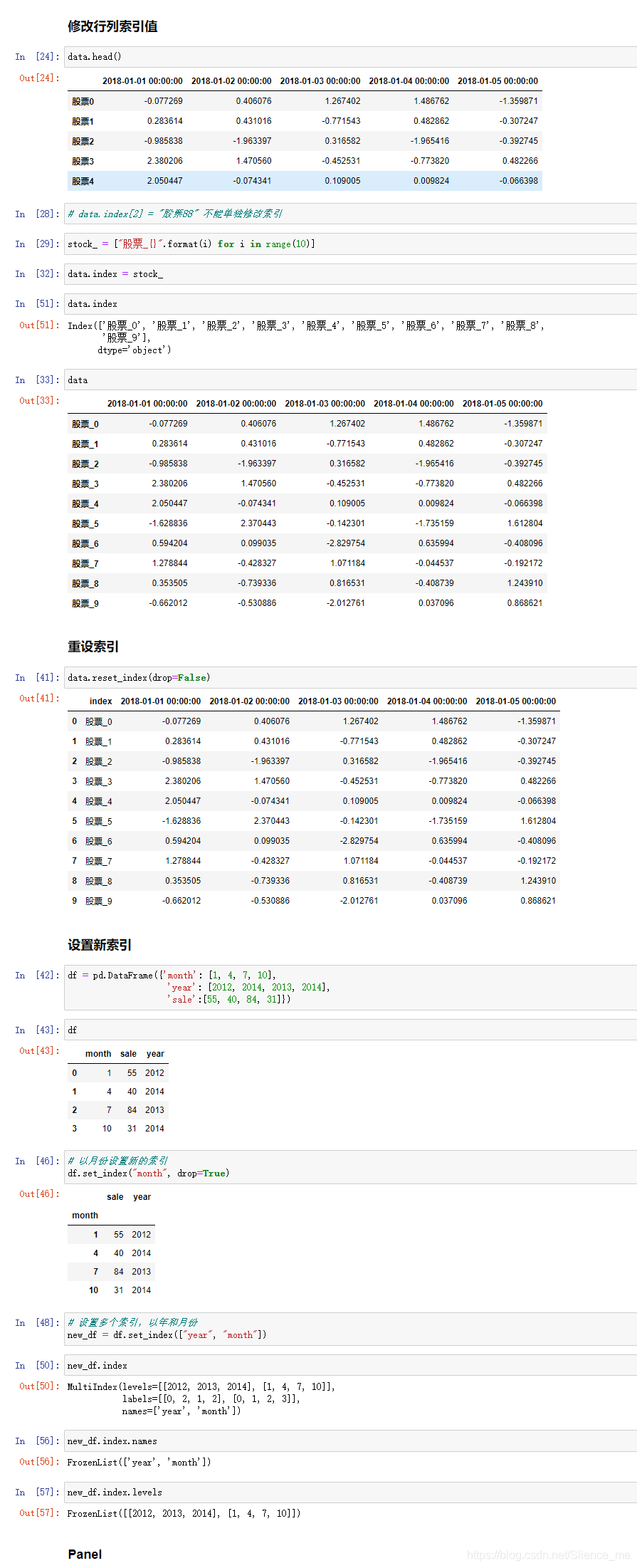Click the In [32] prompt label
The width and height of the screenshot is (637, 1568).
tap(37, 273)
